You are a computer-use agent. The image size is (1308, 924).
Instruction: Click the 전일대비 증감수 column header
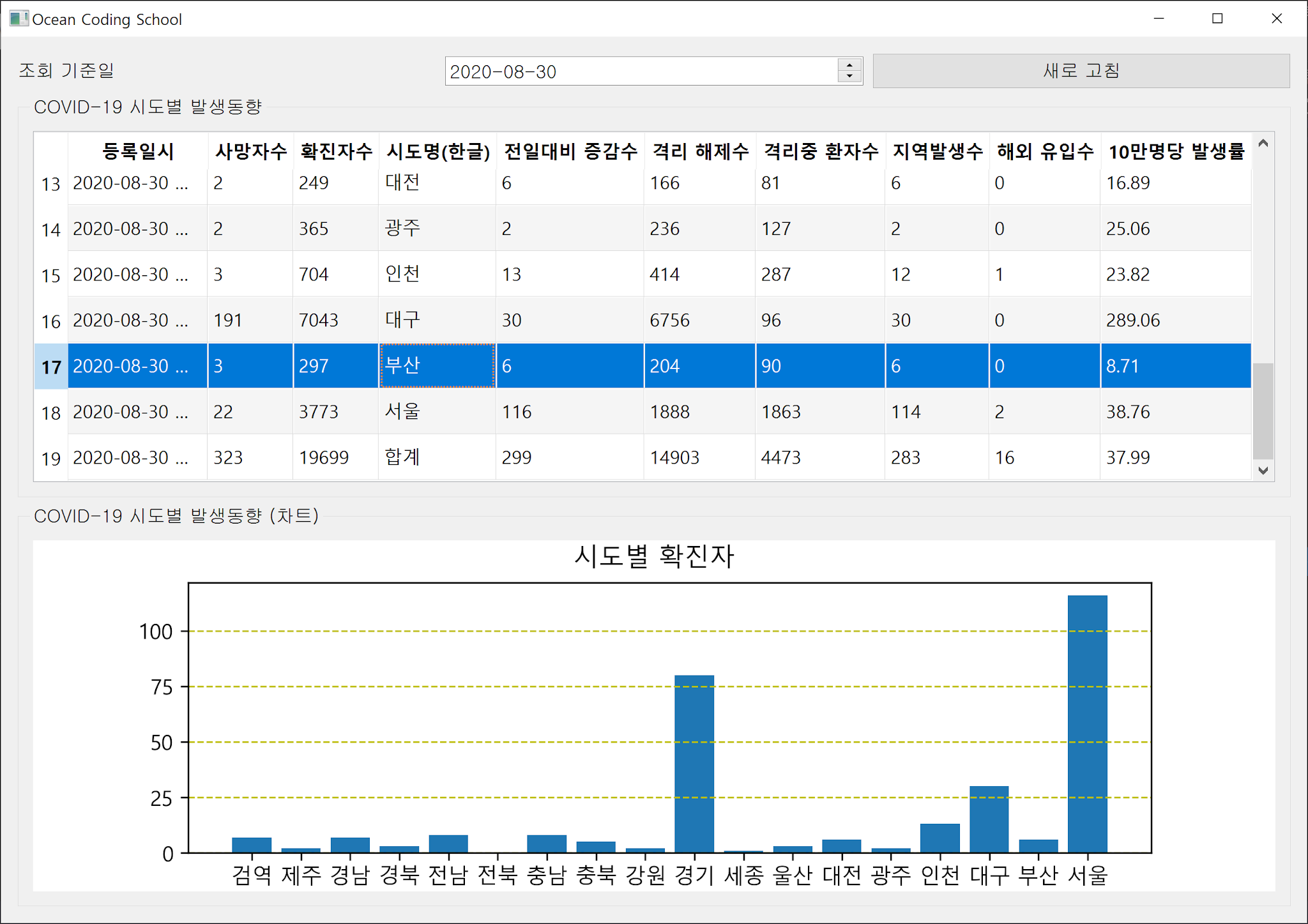point(570,151)
